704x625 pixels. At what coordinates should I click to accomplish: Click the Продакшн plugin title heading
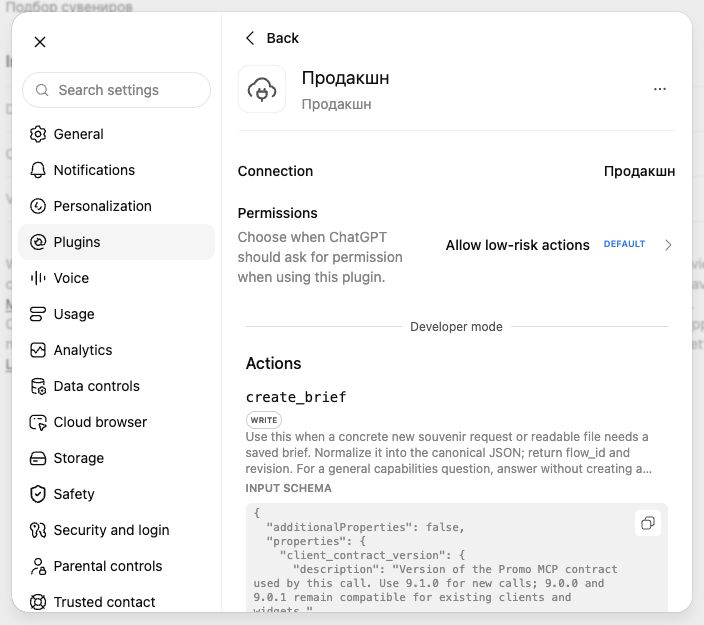[345, 78]
